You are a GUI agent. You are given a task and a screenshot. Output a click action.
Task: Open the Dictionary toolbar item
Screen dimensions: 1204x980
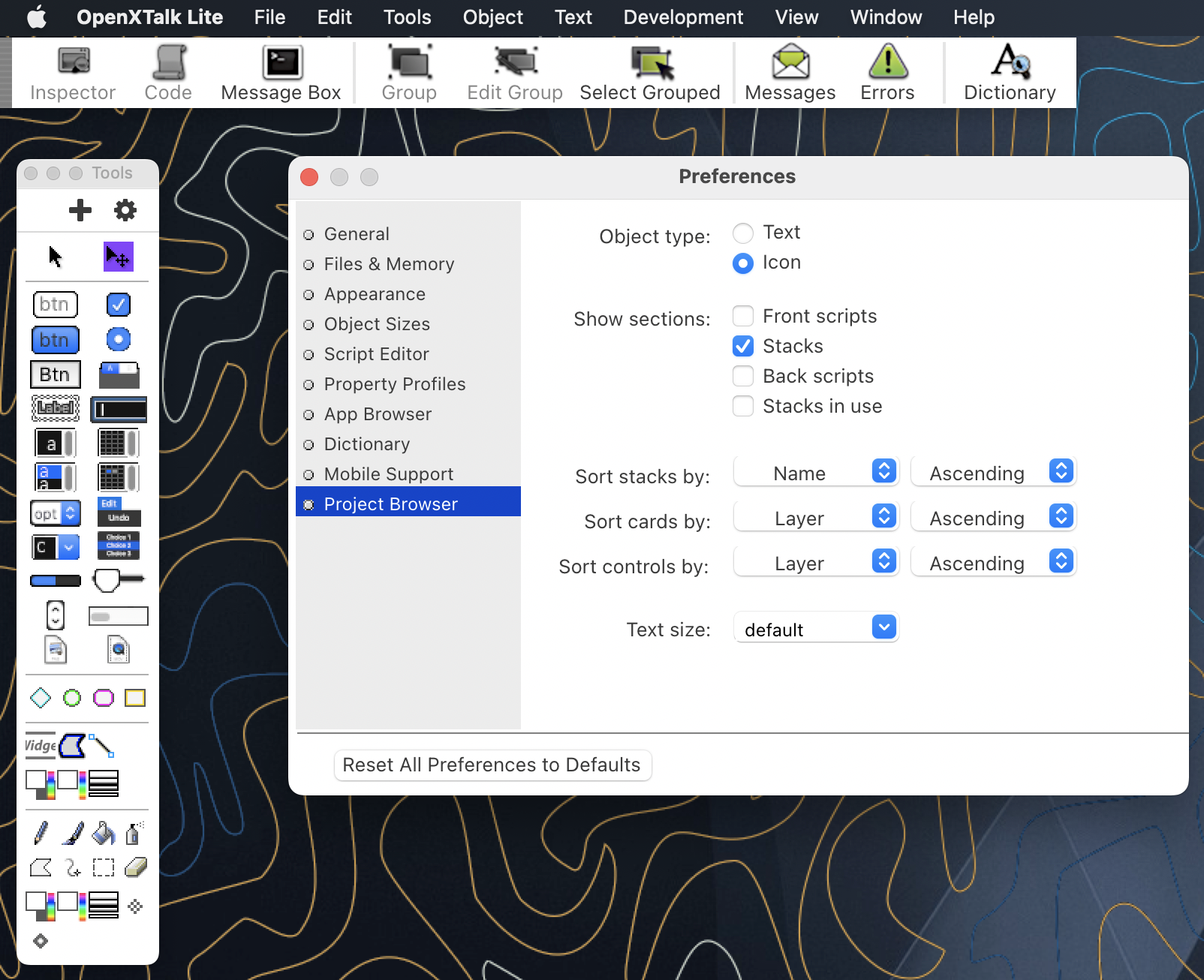(1010, 73)
